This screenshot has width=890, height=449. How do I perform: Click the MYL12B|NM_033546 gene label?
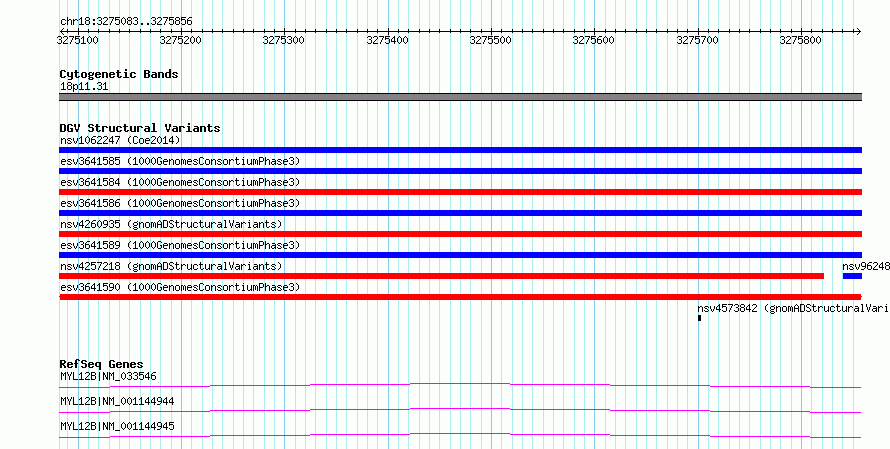(x=108, y=376)
